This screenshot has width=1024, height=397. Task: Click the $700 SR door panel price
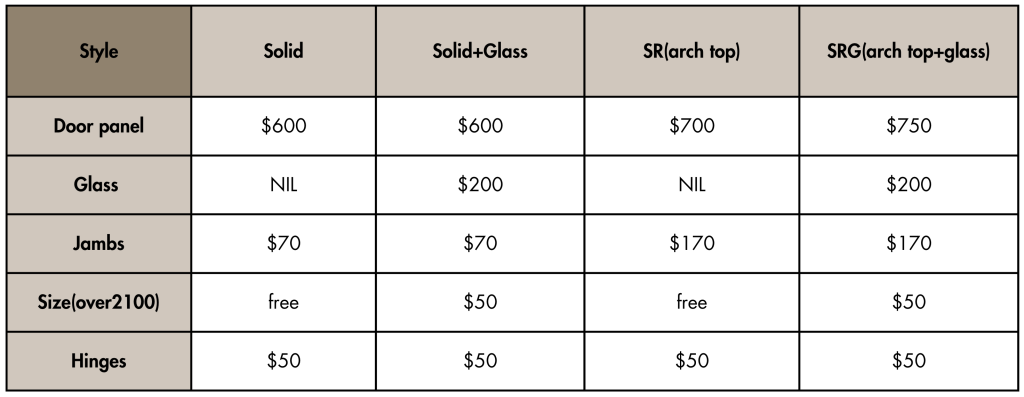click(x=692, y=126)
